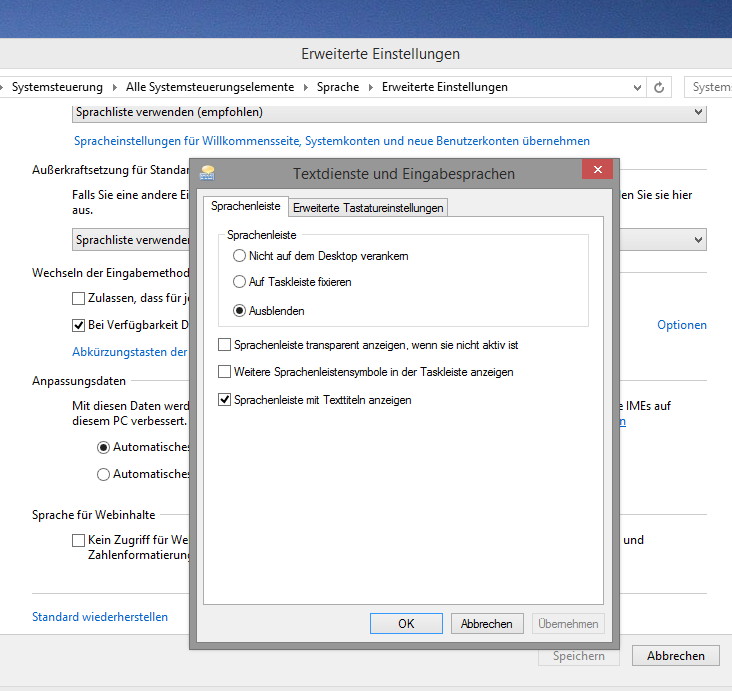Click Speichern in Erweiterte Einstellungen window

(x=579, y=656)
